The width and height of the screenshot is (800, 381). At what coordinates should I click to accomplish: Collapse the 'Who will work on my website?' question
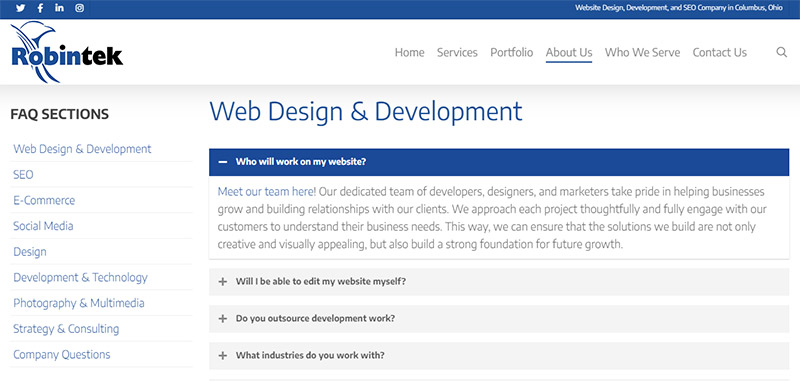[x=499, y=162]
